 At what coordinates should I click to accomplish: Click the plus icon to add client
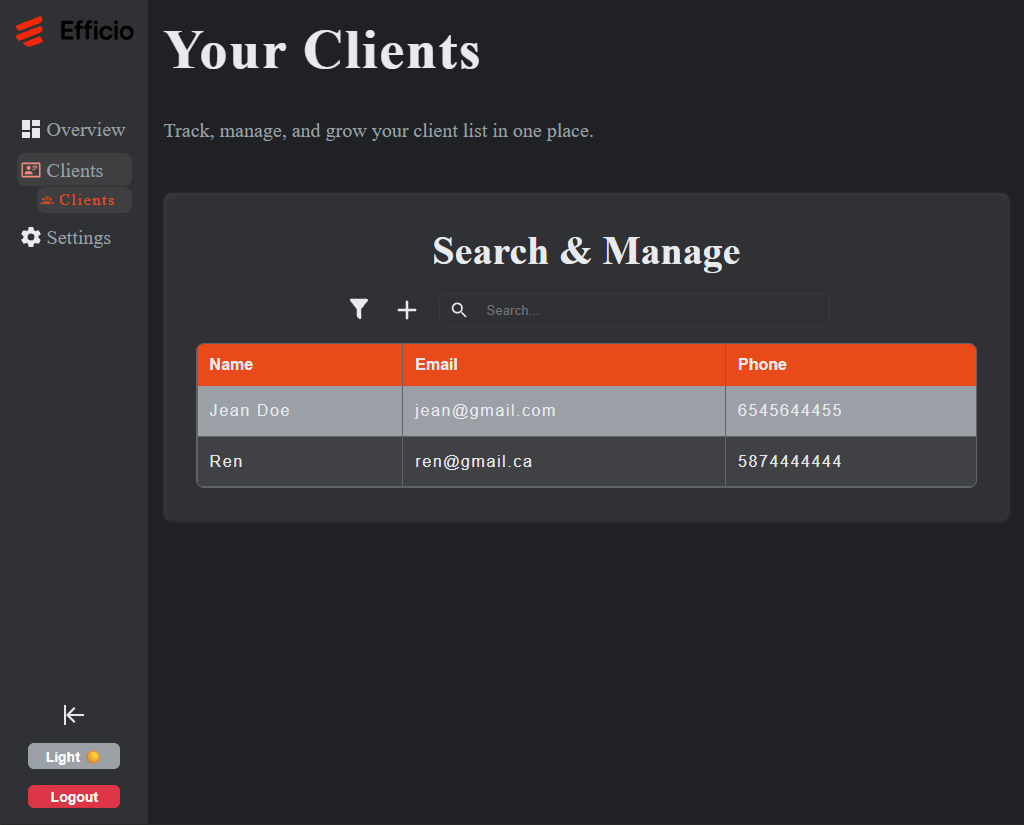407,310
